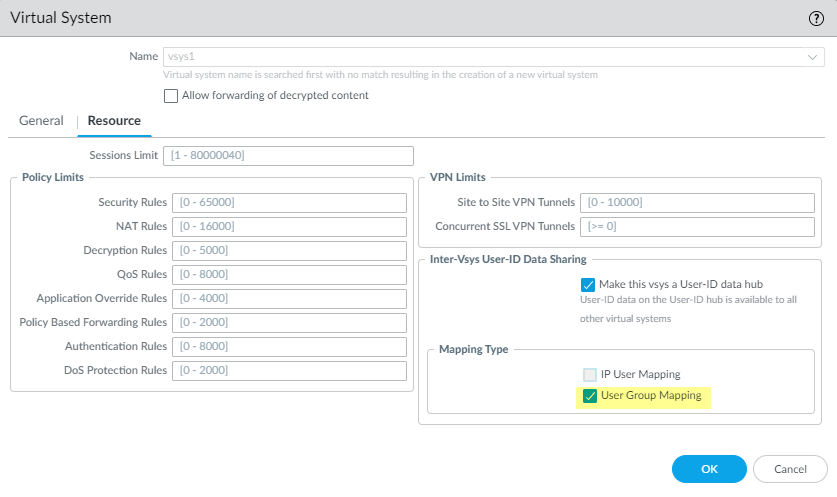This screenshot has height=497, width=837.
Task: Click the NAT Rules input box
Action: [x=289, y=226]
